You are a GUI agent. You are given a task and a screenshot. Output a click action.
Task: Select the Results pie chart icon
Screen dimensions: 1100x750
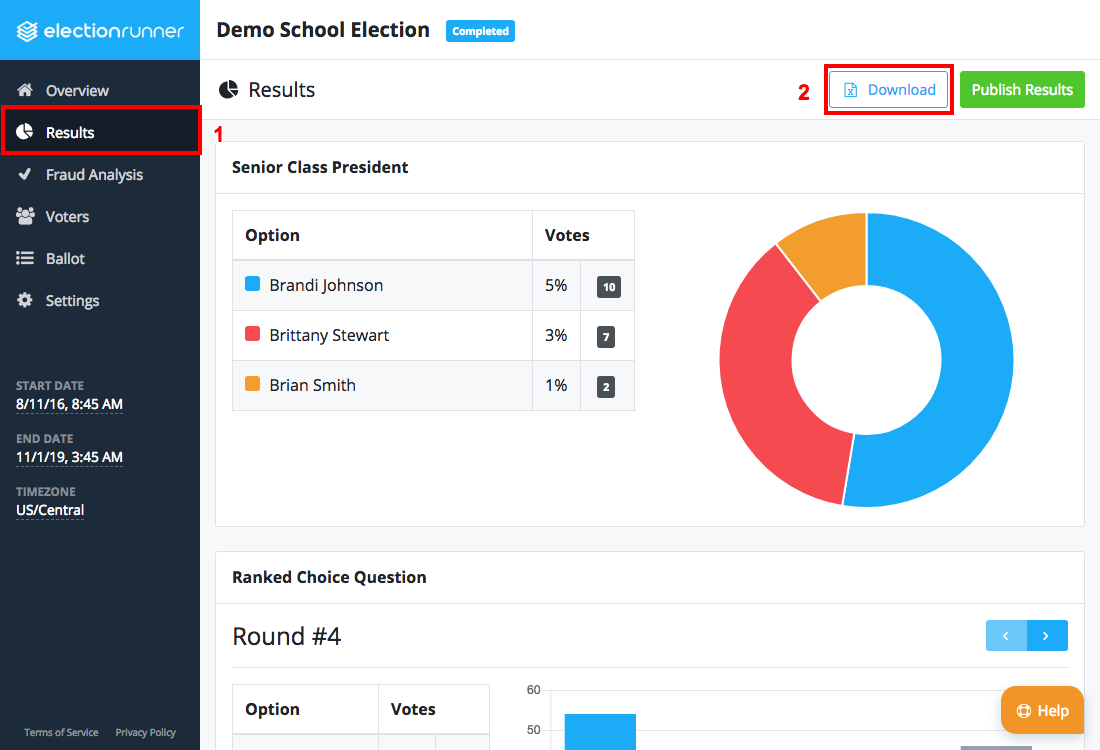(24, 131)
